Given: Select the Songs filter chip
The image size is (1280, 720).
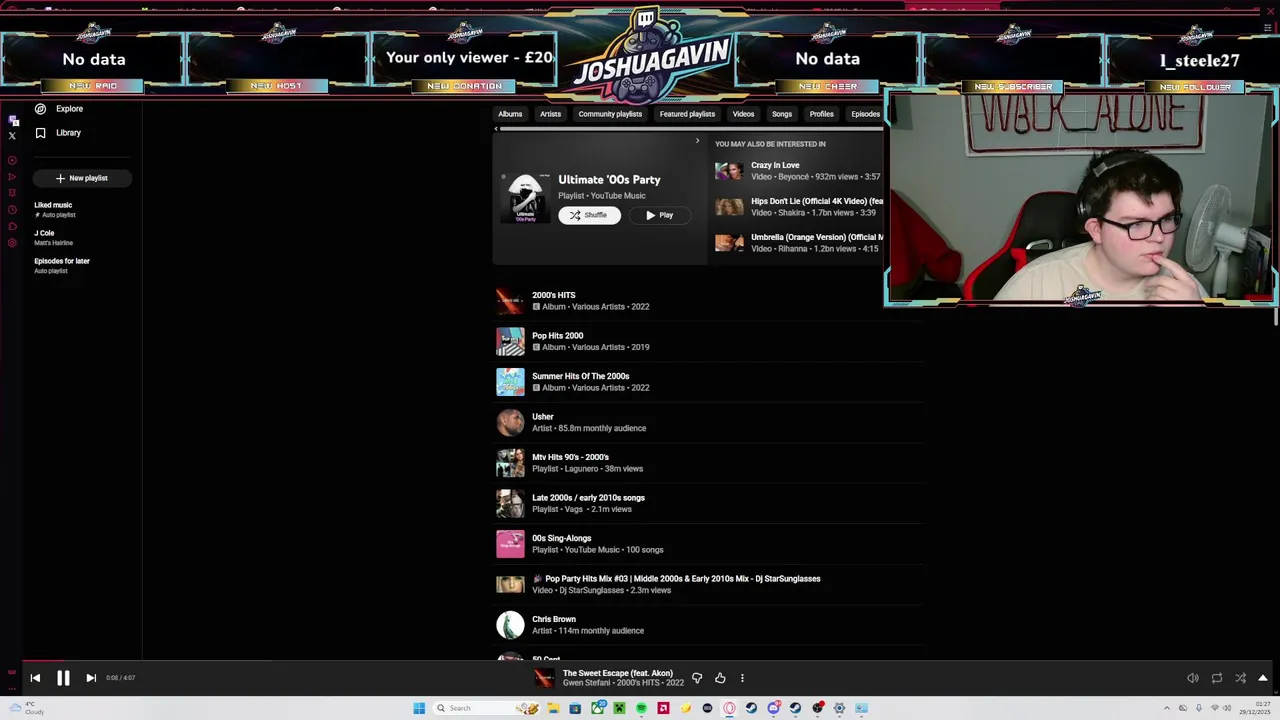Looking at the screenshot, I should coord(782,114).
